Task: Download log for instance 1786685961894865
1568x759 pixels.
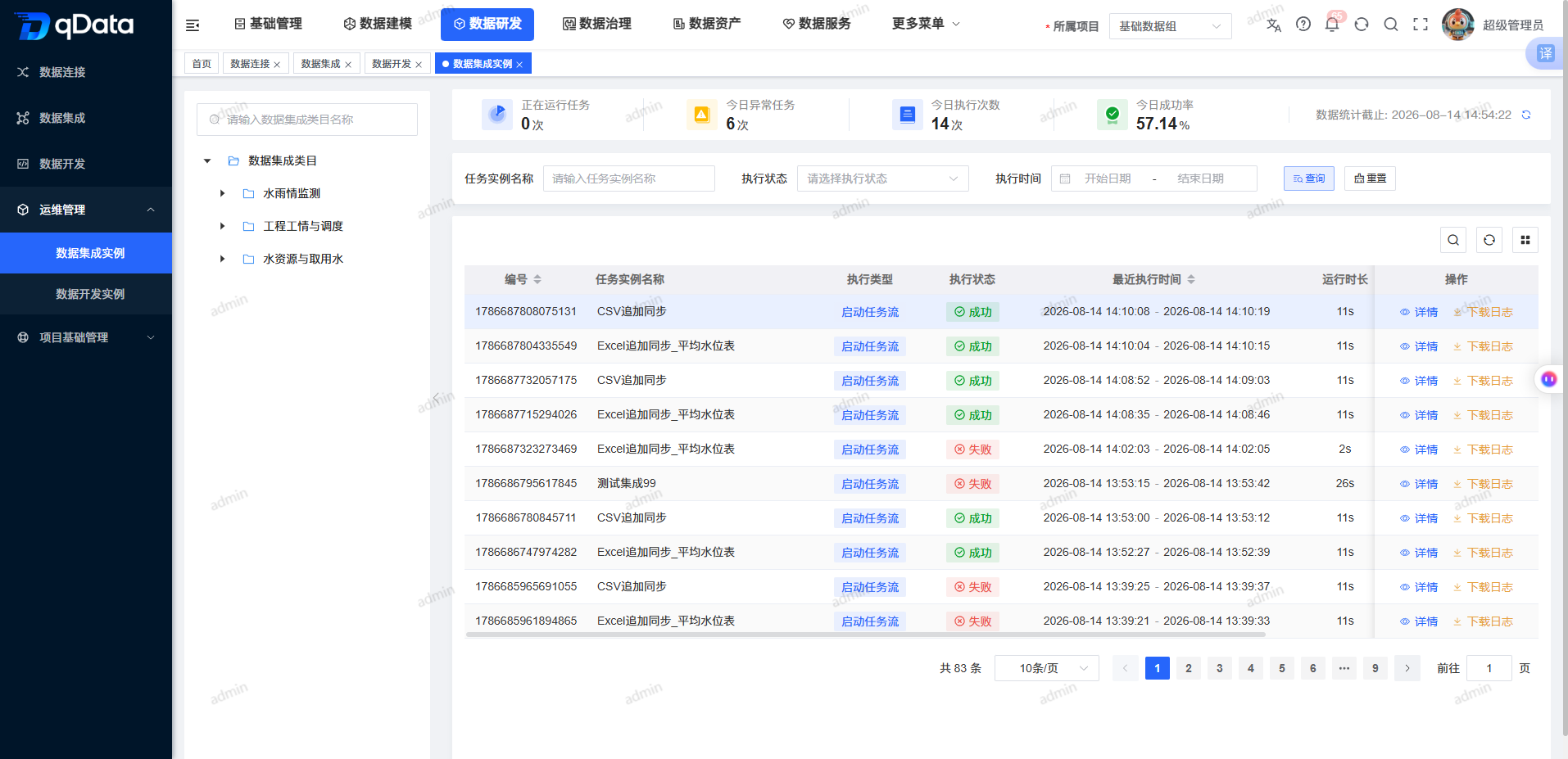Action: click(x=1483, y=621)
